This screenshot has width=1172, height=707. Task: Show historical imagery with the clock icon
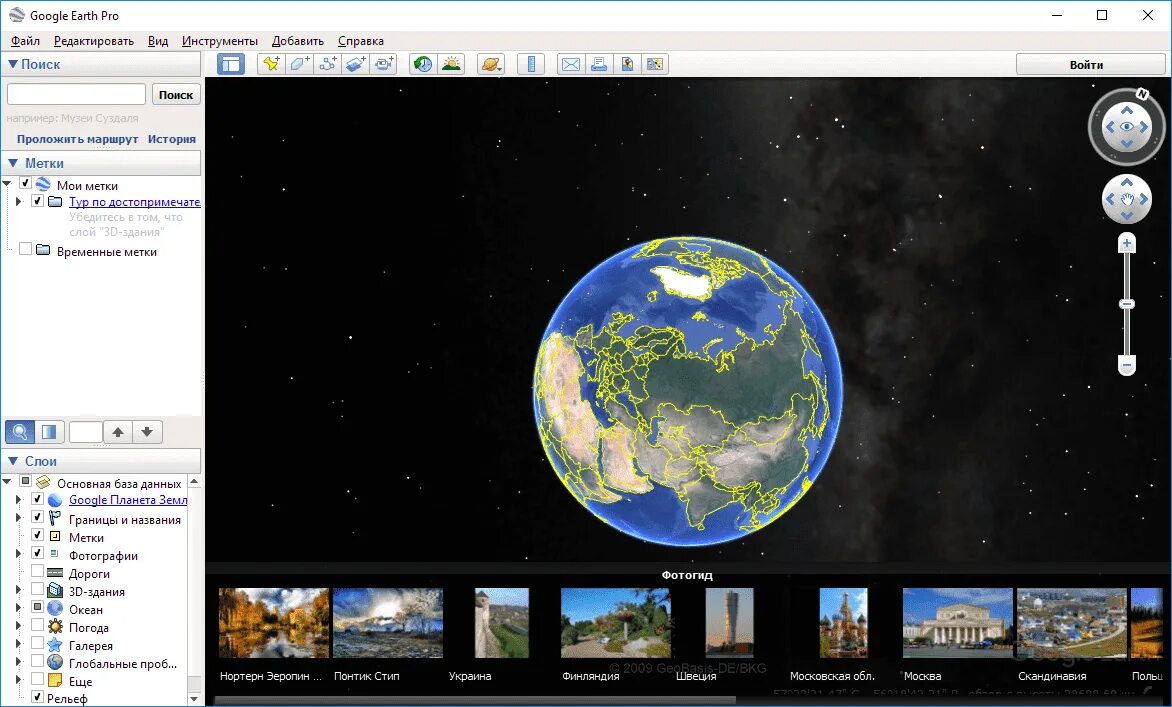coord(422,63)
